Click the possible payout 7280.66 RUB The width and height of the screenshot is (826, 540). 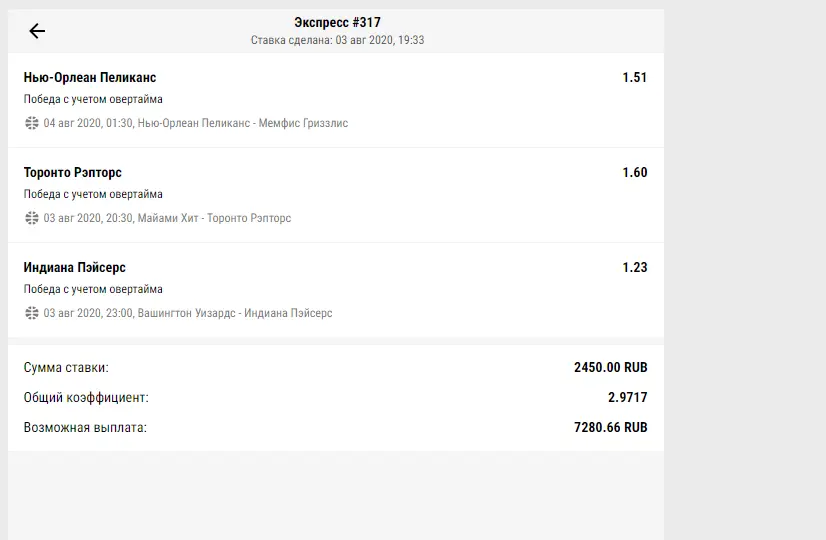(x=611, y=427)
